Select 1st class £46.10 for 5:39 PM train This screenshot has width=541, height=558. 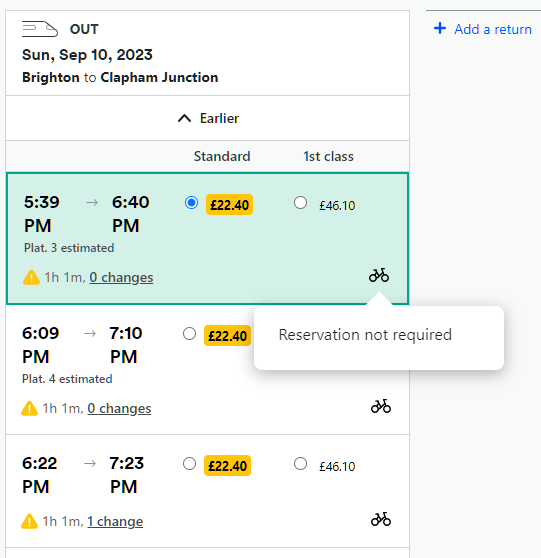300,202
